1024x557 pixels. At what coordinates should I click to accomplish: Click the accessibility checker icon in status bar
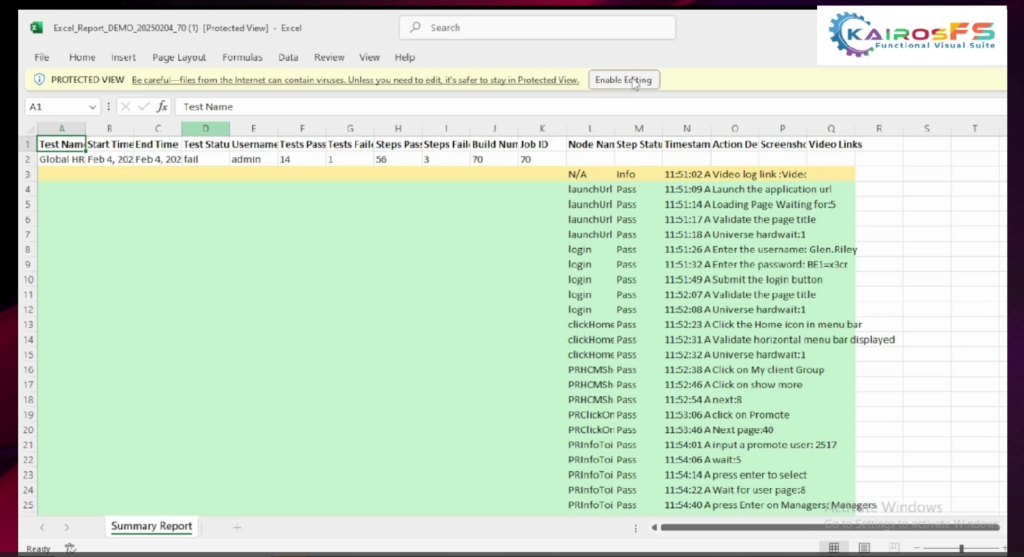70,548
